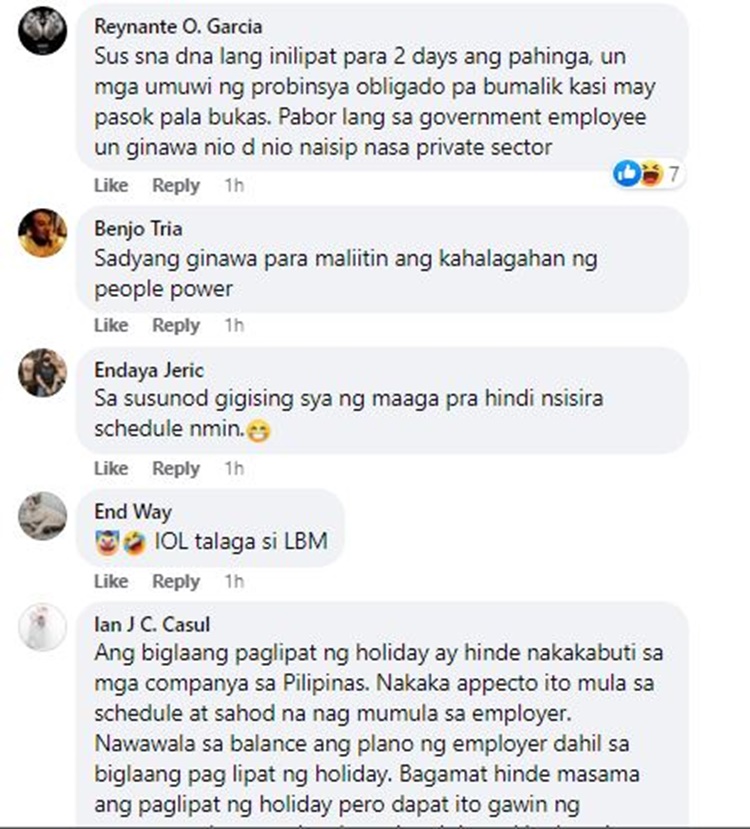The width and height of the screenshot is (750, 829).
Task: Reply to Benjo Tria's comment
Action: 176,325
